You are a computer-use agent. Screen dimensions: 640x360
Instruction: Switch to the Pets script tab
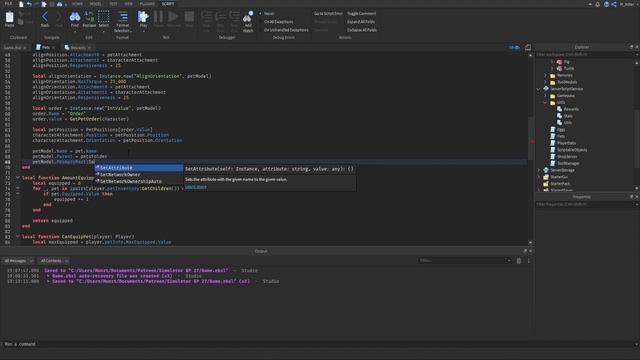tap(45, 47)
